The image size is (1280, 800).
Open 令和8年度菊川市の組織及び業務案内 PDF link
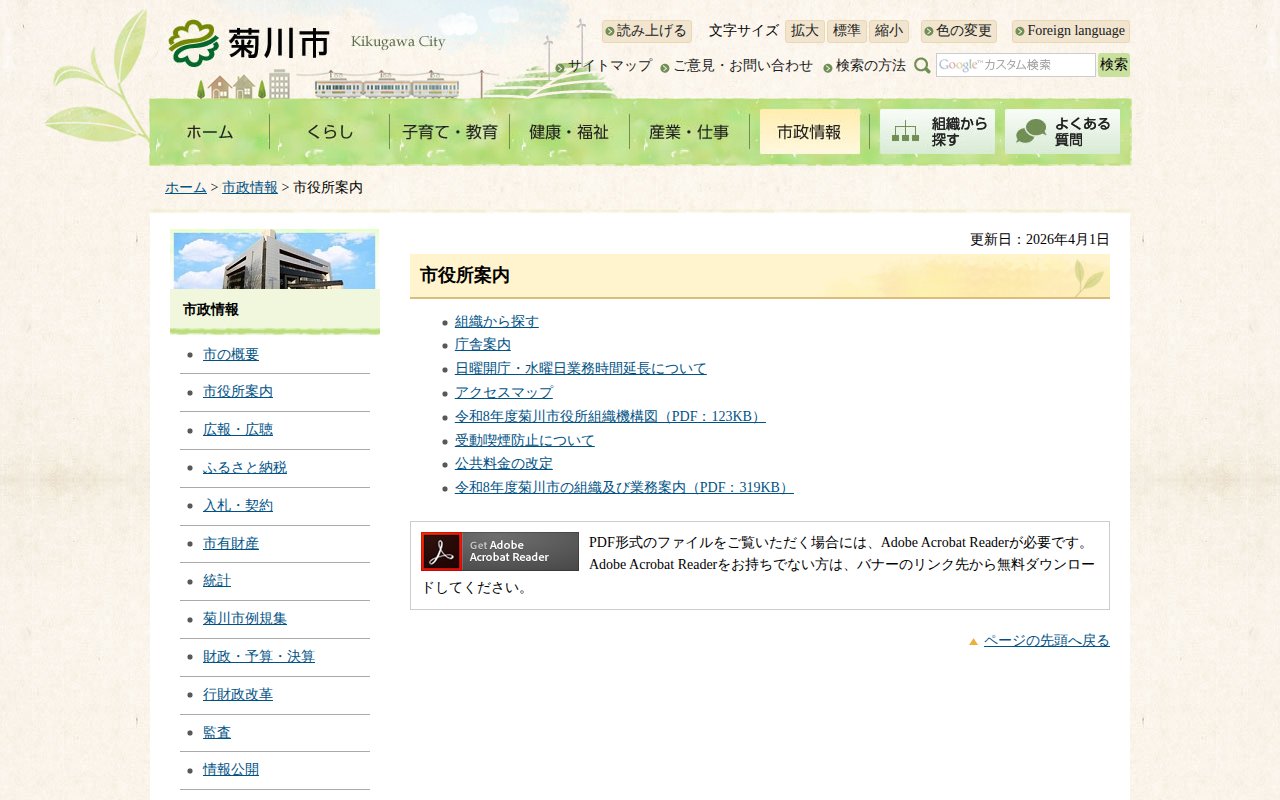tap(624, 488)
